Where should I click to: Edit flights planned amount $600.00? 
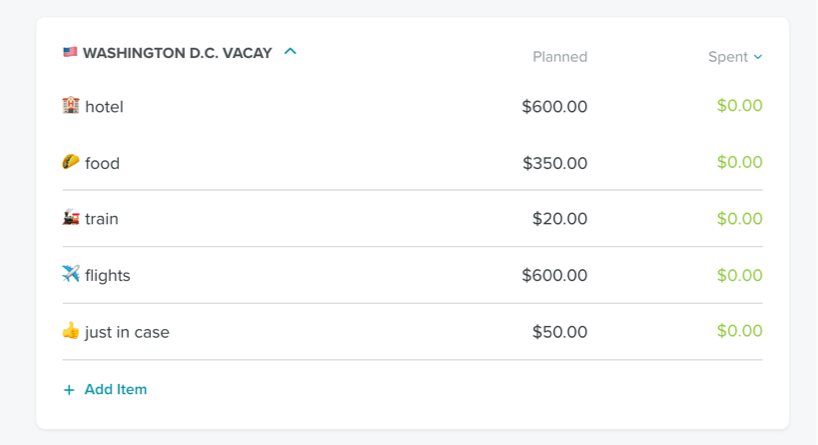click(x=555, y=275)
